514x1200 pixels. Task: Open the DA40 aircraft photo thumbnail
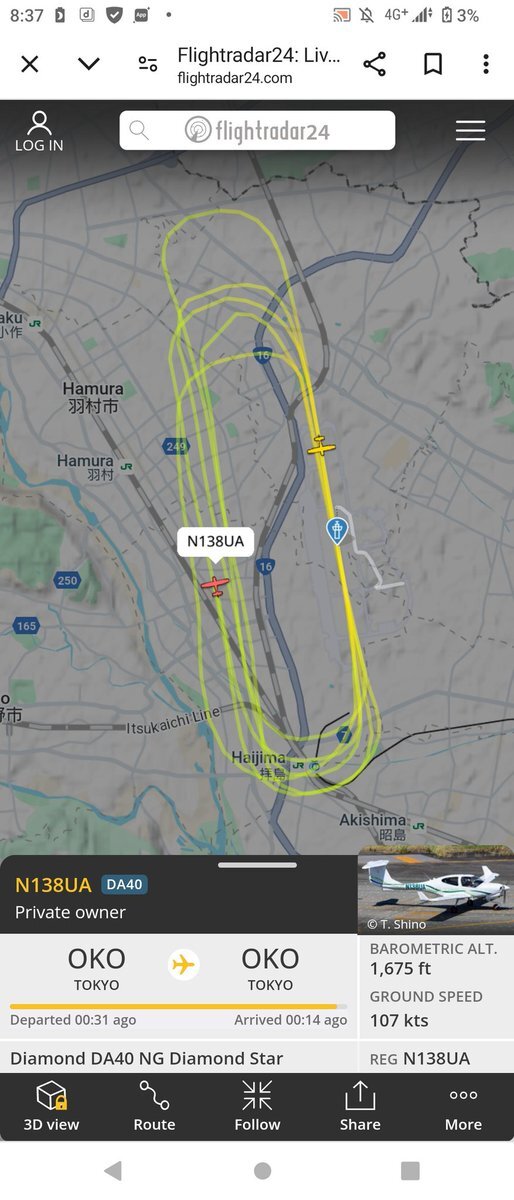point(436,889)
